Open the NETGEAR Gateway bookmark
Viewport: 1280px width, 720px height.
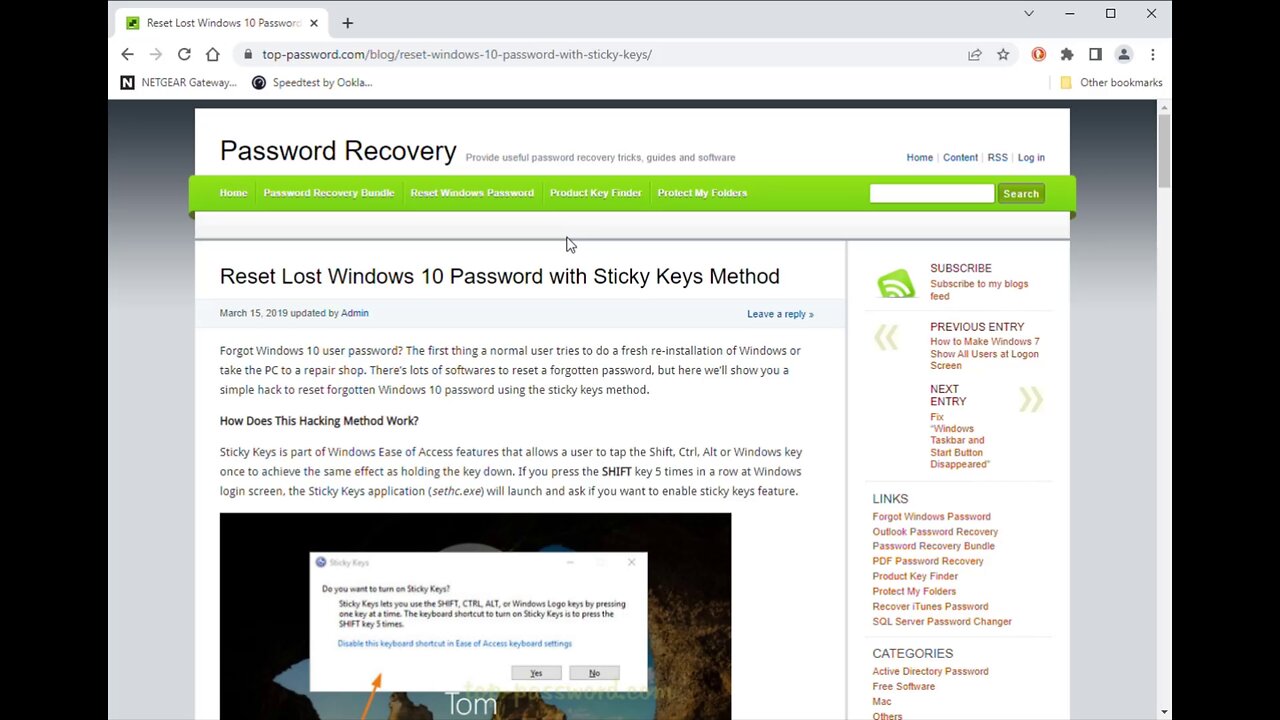click(x=179, y=83)
